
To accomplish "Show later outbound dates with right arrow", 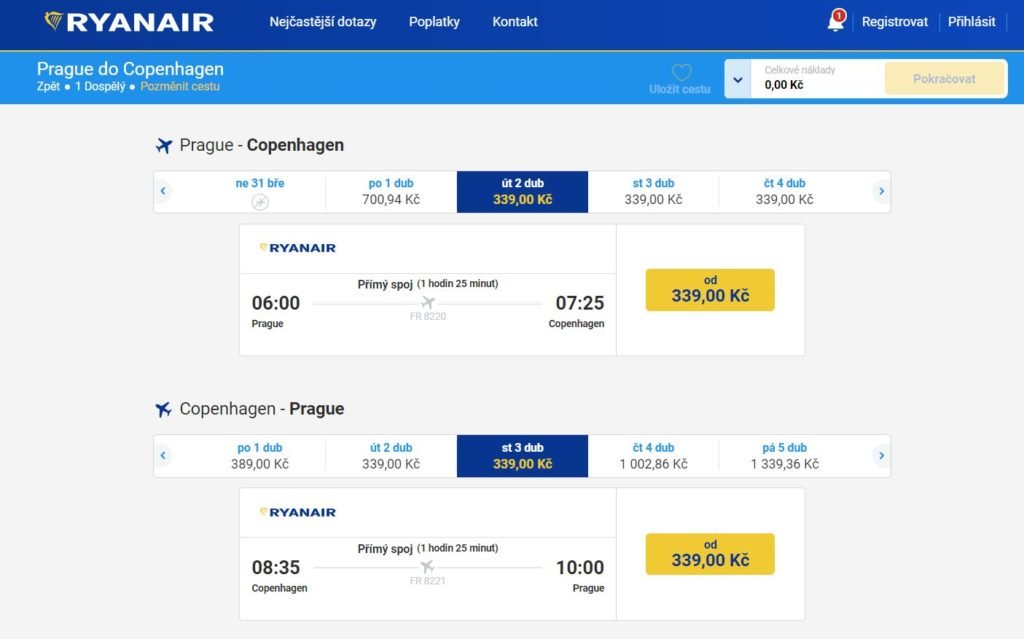I will pos(881,191).
